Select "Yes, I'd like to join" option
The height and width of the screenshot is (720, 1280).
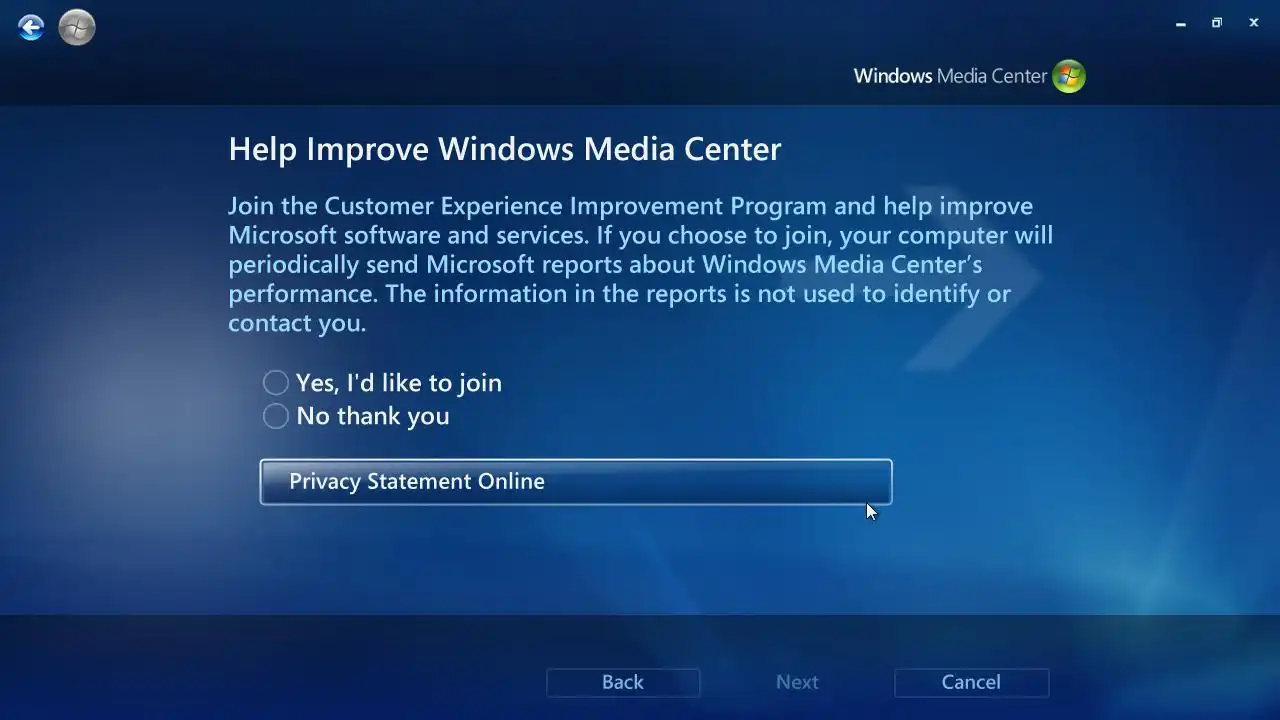pos(382,383)
